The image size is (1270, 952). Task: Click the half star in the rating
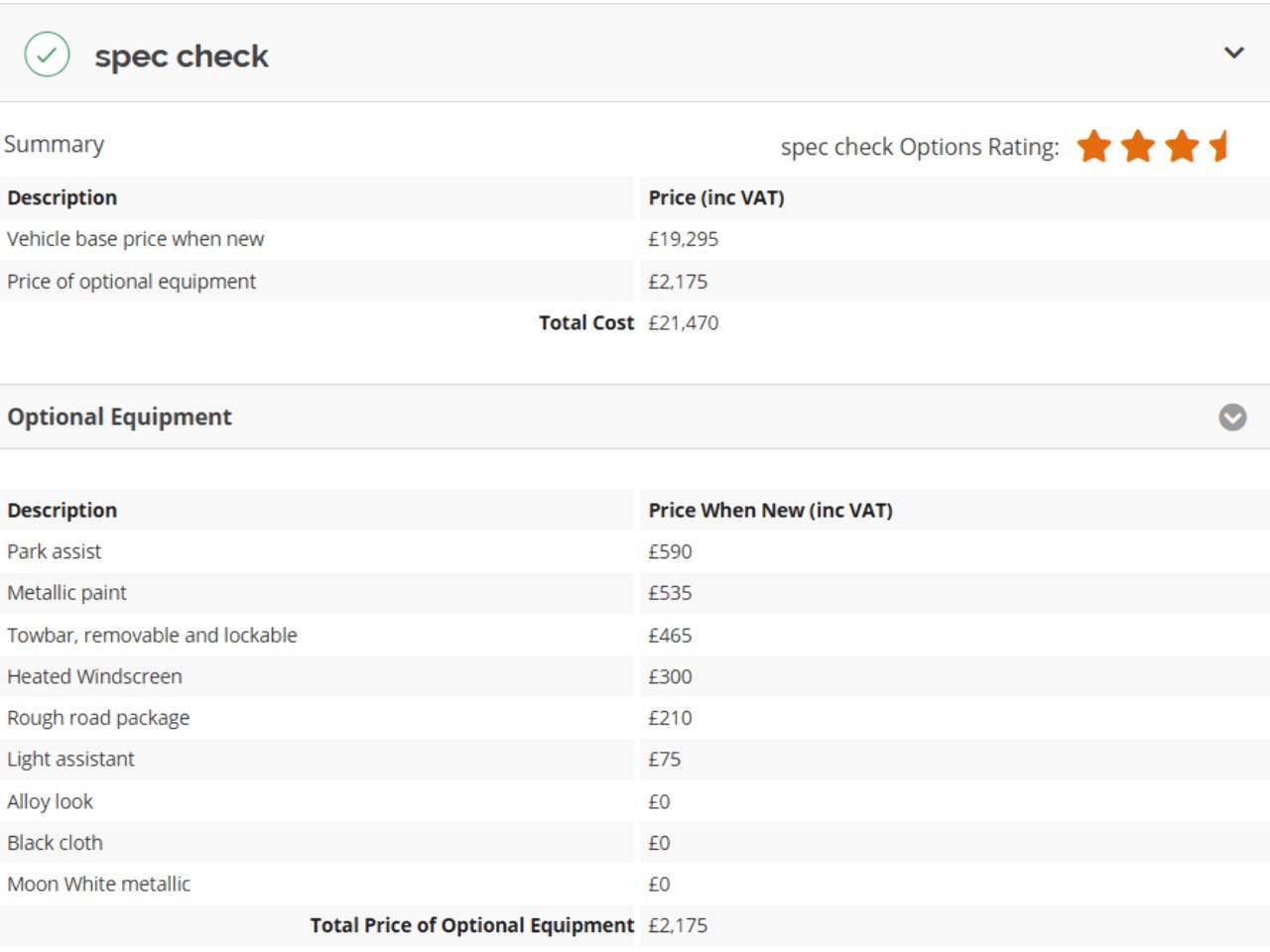point(1220,147)
